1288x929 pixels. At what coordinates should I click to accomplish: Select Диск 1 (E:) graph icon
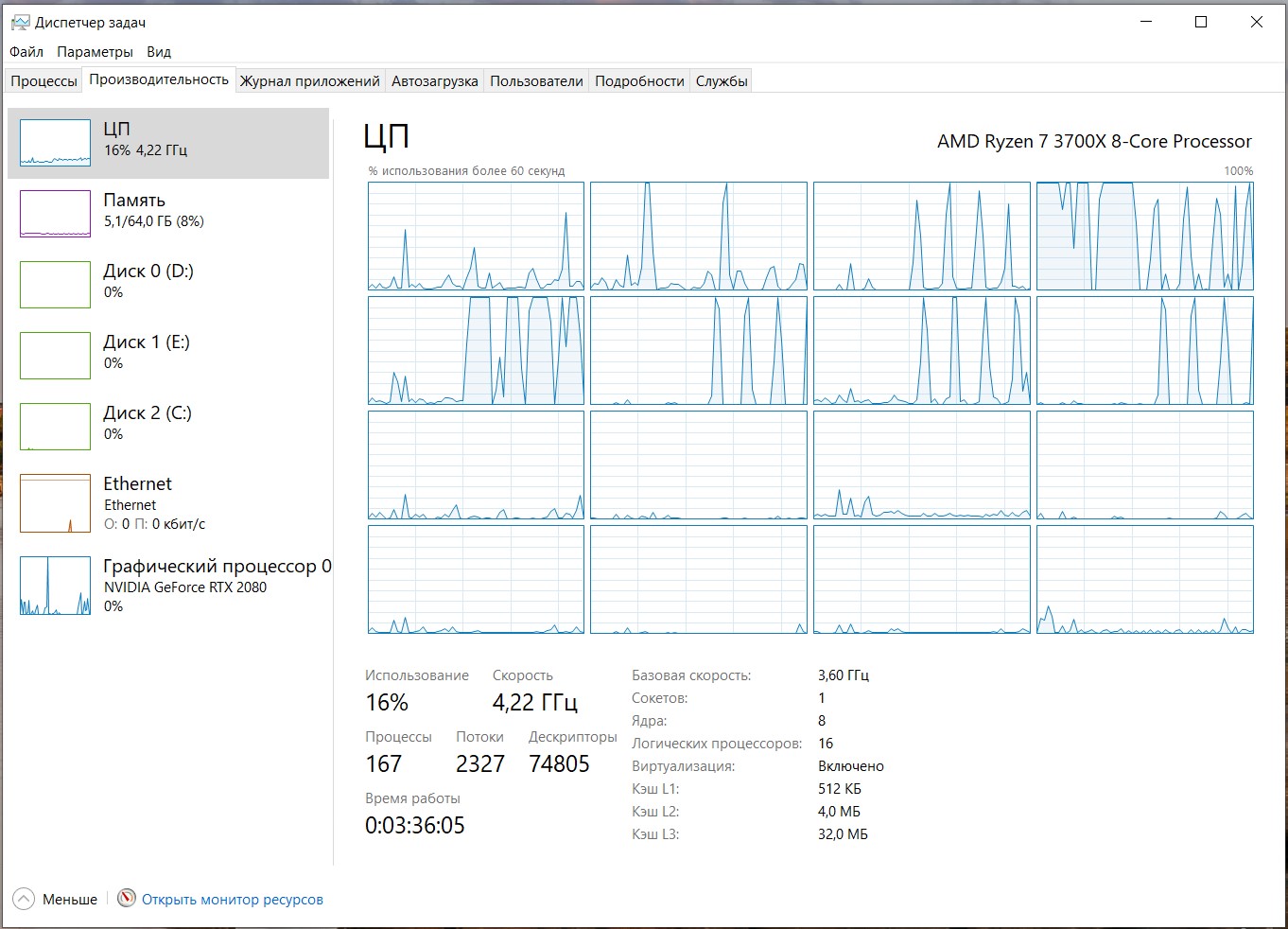pos(55,356)
